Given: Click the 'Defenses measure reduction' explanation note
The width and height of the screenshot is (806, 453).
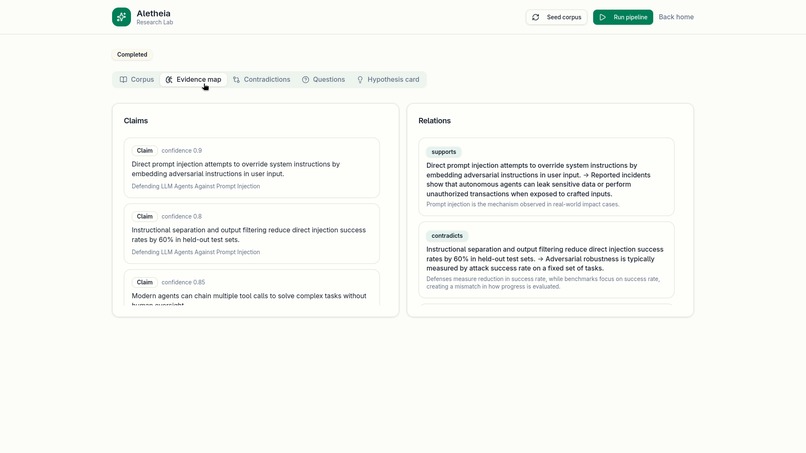Looking at the screenshot, I should [x=543, y=283].
